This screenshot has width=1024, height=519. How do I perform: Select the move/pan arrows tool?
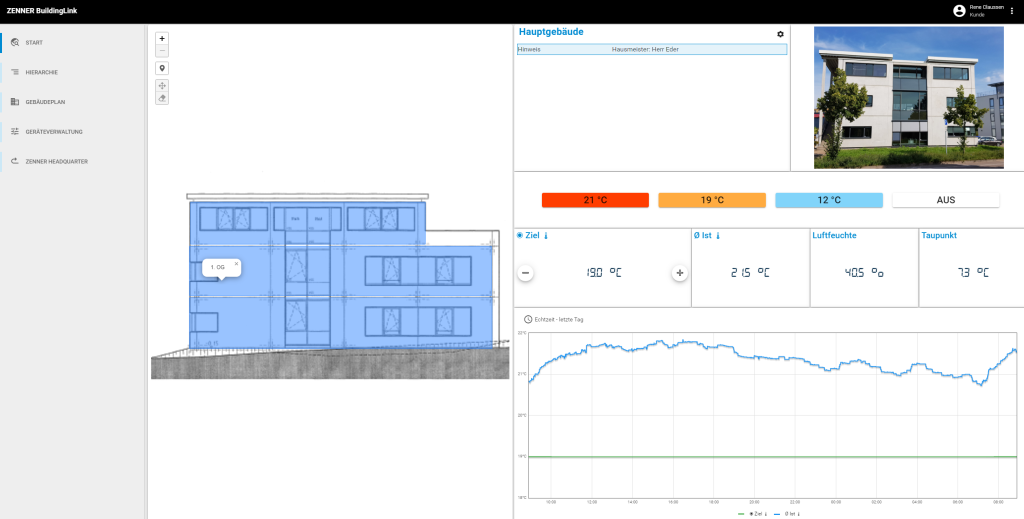[x=162, y=86]
